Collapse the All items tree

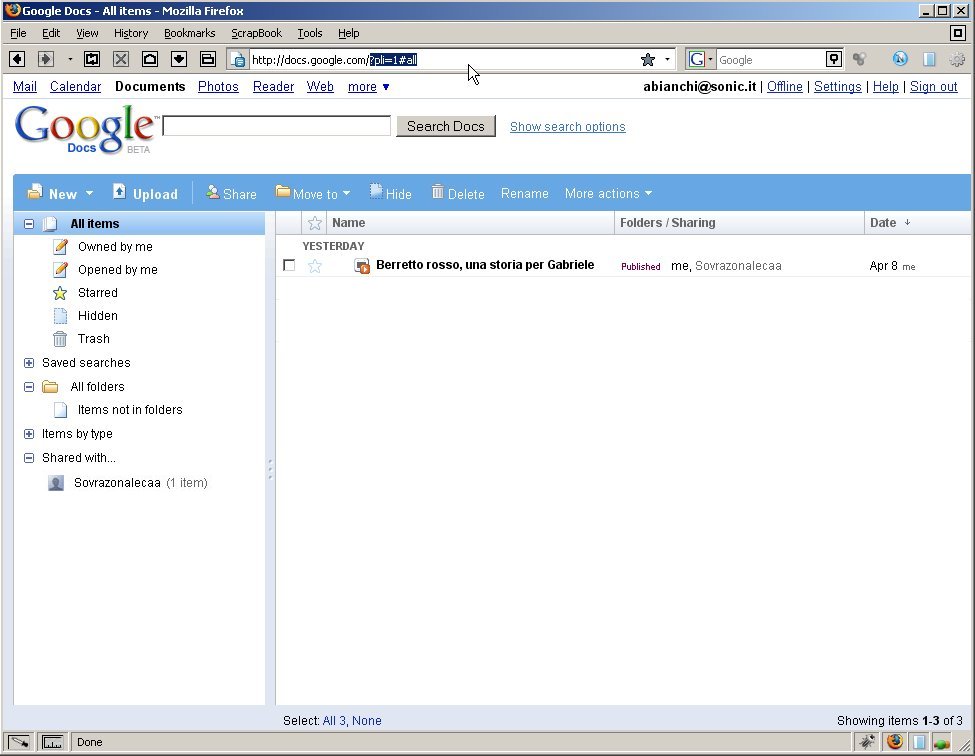29,224
